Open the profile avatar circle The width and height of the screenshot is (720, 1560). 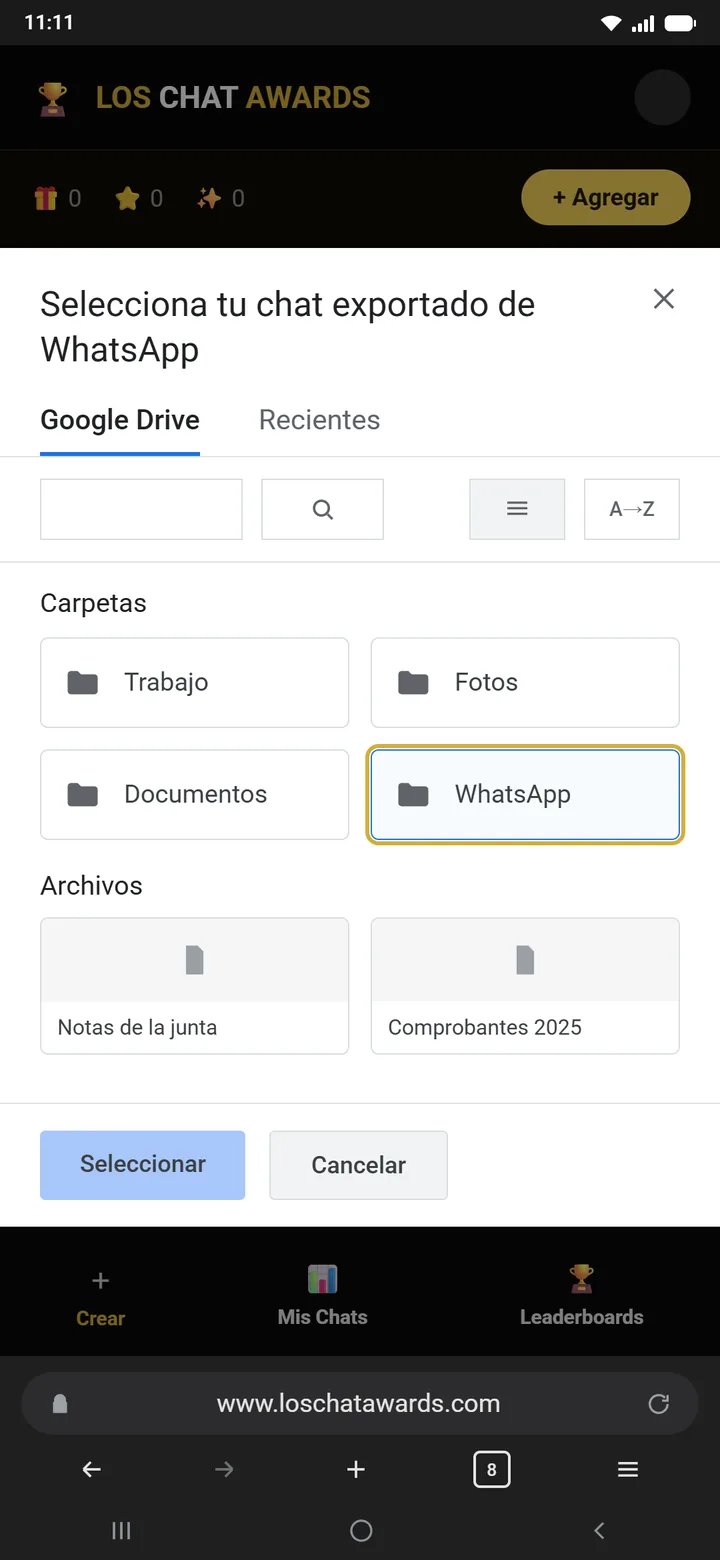click(663, 98)
